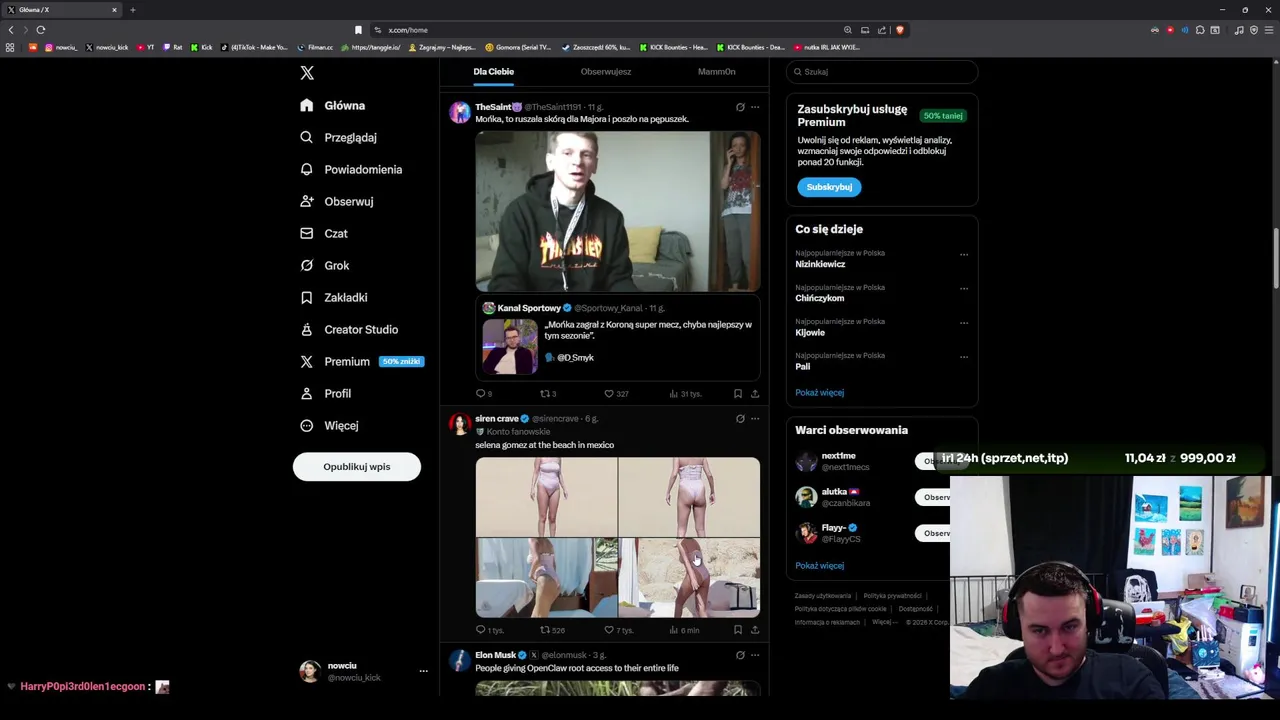Open Creator Studio
This screenshot has width=1280, height=720.
pos(349,329)
